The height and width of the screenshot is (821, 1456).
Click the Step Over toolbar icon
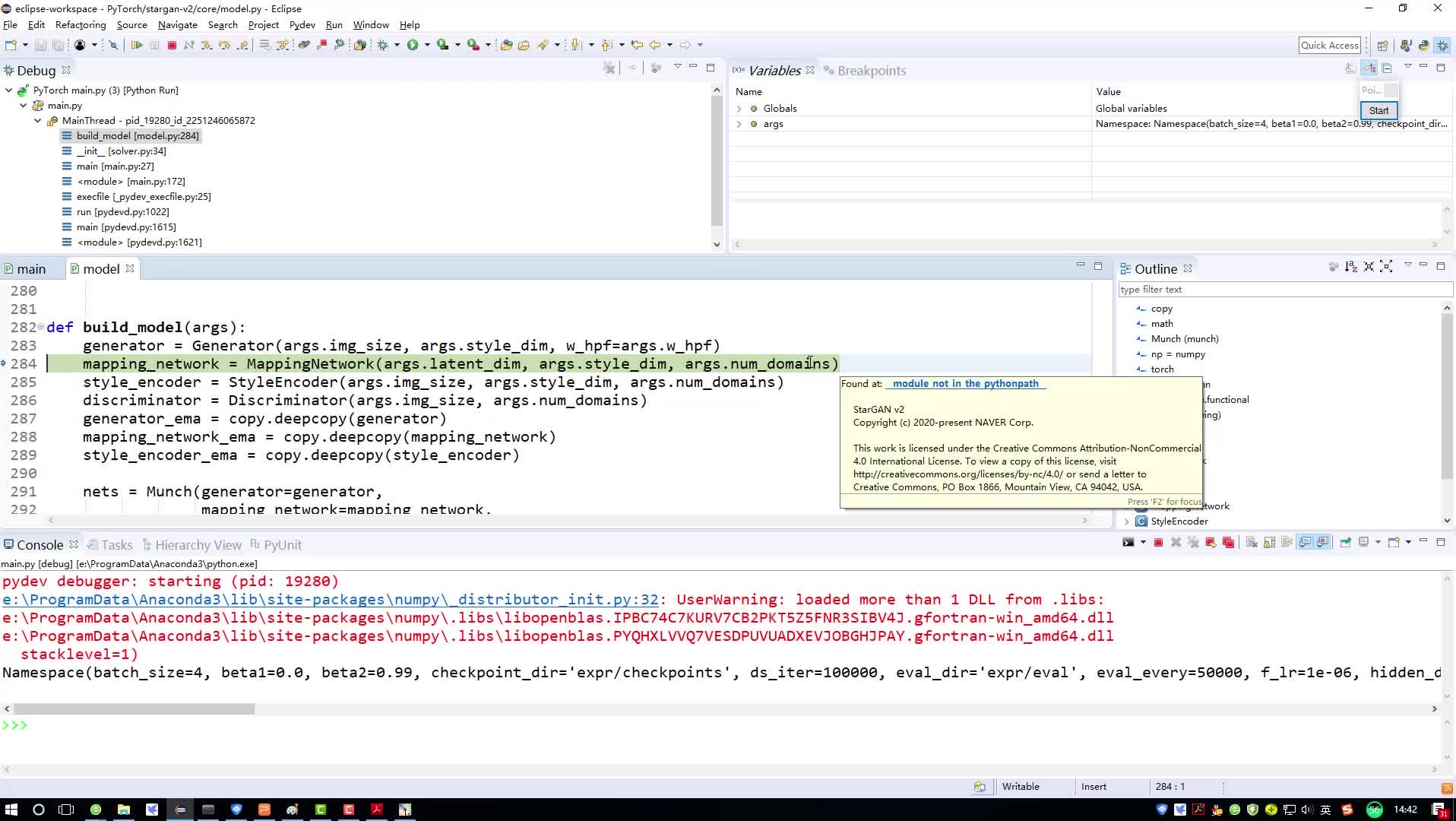tap(224, 46)
